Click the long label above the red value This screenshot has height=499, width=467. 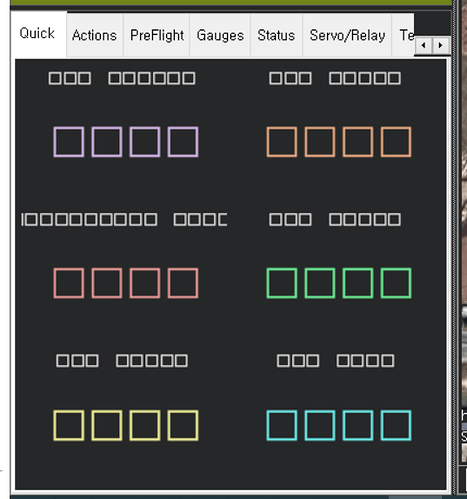124,220
